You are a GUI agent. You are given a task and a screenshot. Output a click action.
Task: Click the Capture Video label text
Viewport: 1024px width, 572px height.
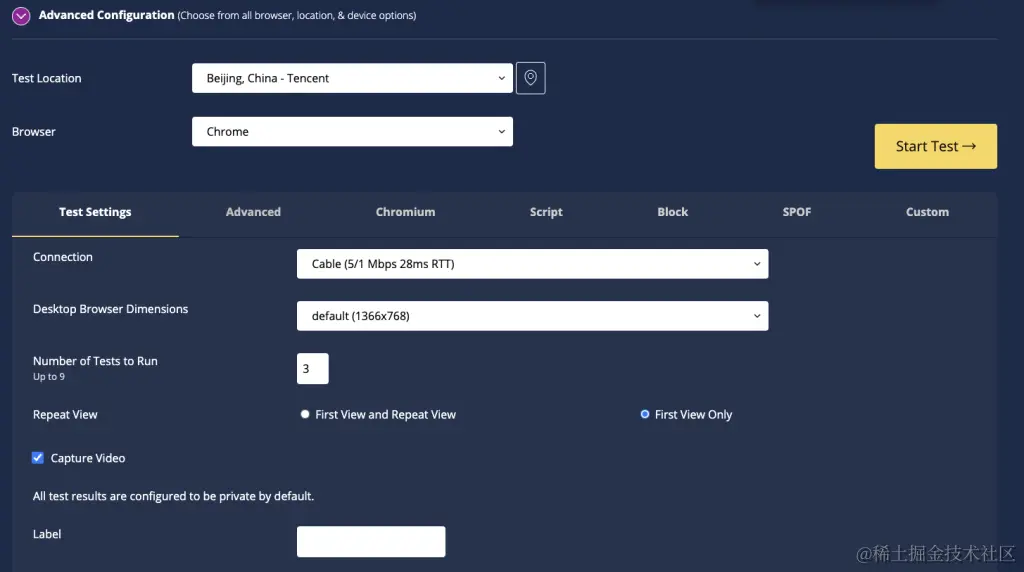pyautogui.click(x=88, y=458)
